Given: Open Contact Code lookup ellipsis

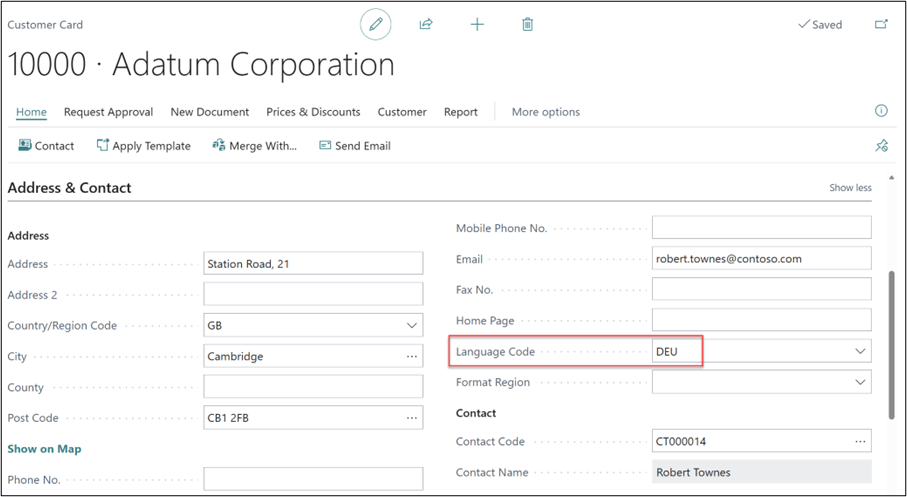Looking at the screenshot, I should coord(860,441).
